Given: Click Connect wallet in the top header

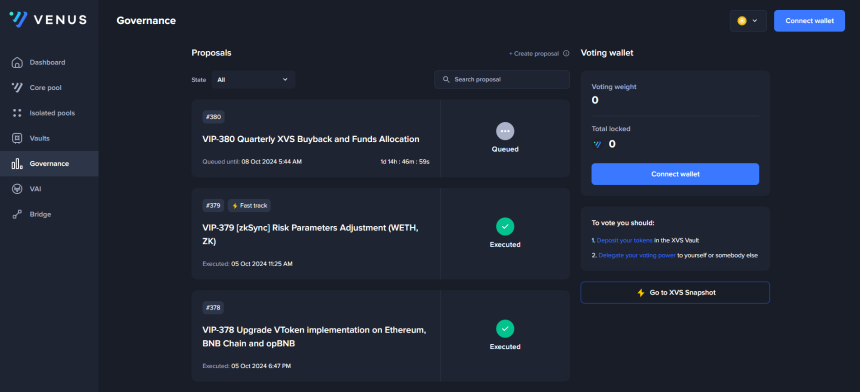Looking at the screenshot, I should [x=810, y=21].
